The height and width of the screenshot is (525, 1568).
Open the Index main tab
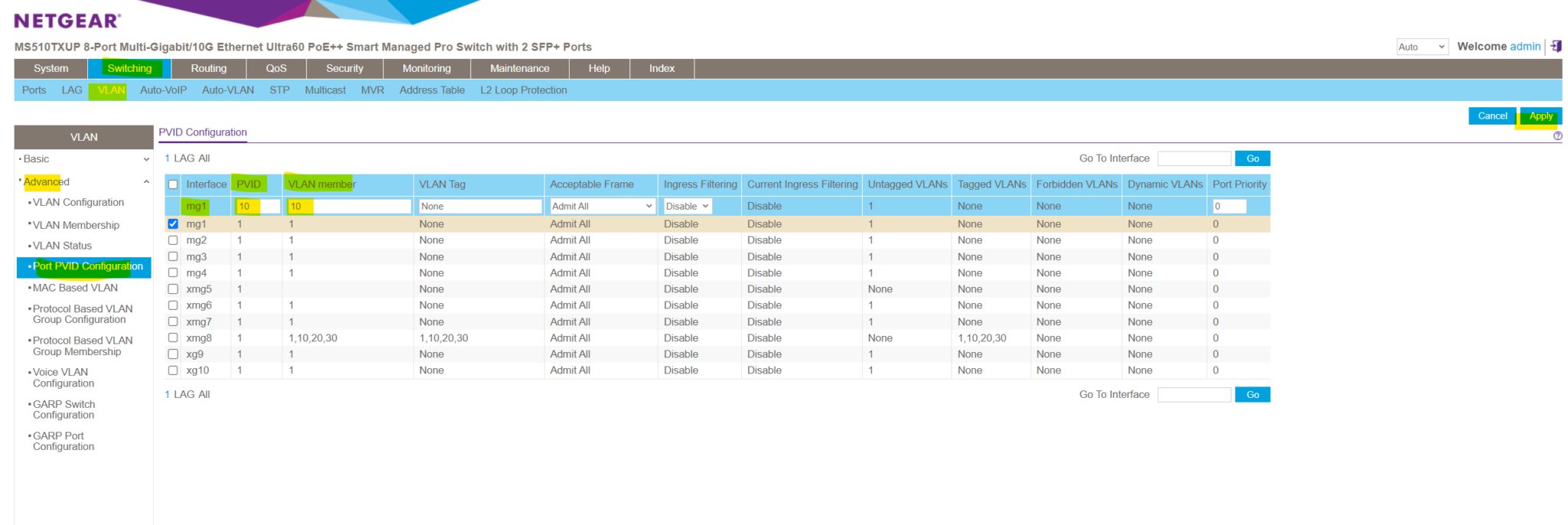tap(661, 68)
